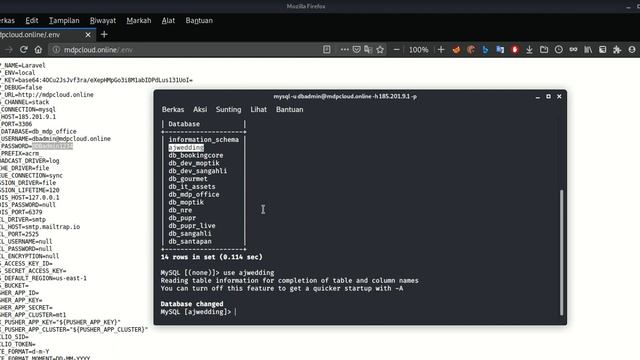The height and width of the screenshot is (360, 640).
Task: Open the red extension icon
Action: [x=515, y=49]
